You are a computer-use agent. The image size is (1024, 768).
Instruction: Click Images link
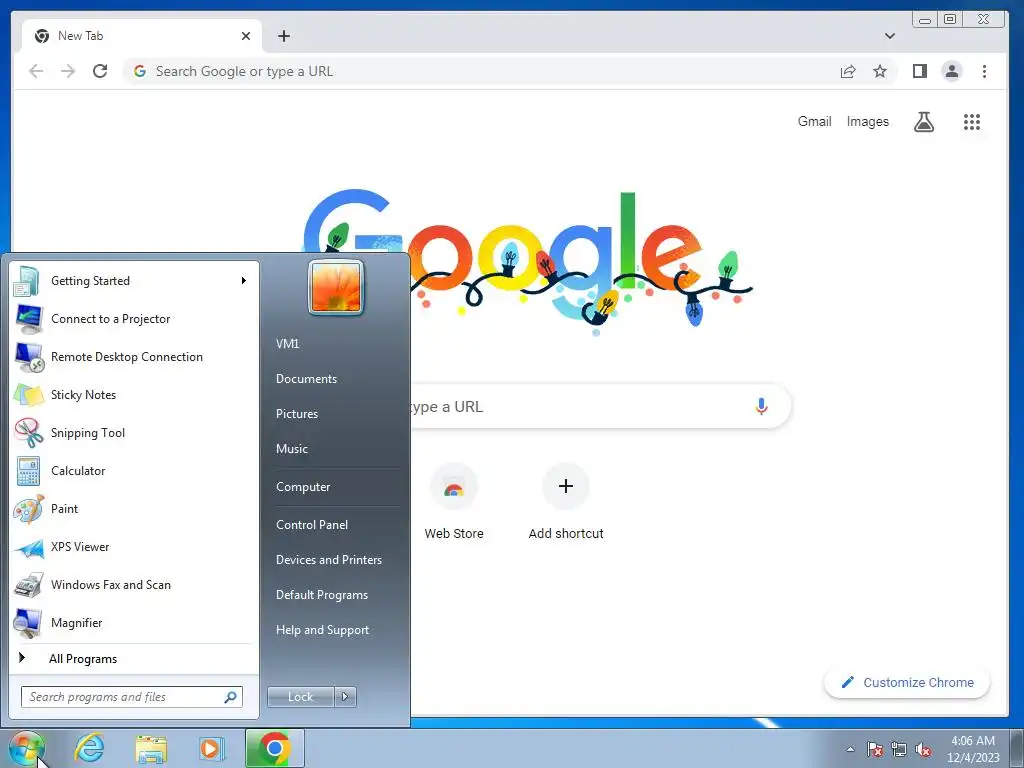pos(867,121)
